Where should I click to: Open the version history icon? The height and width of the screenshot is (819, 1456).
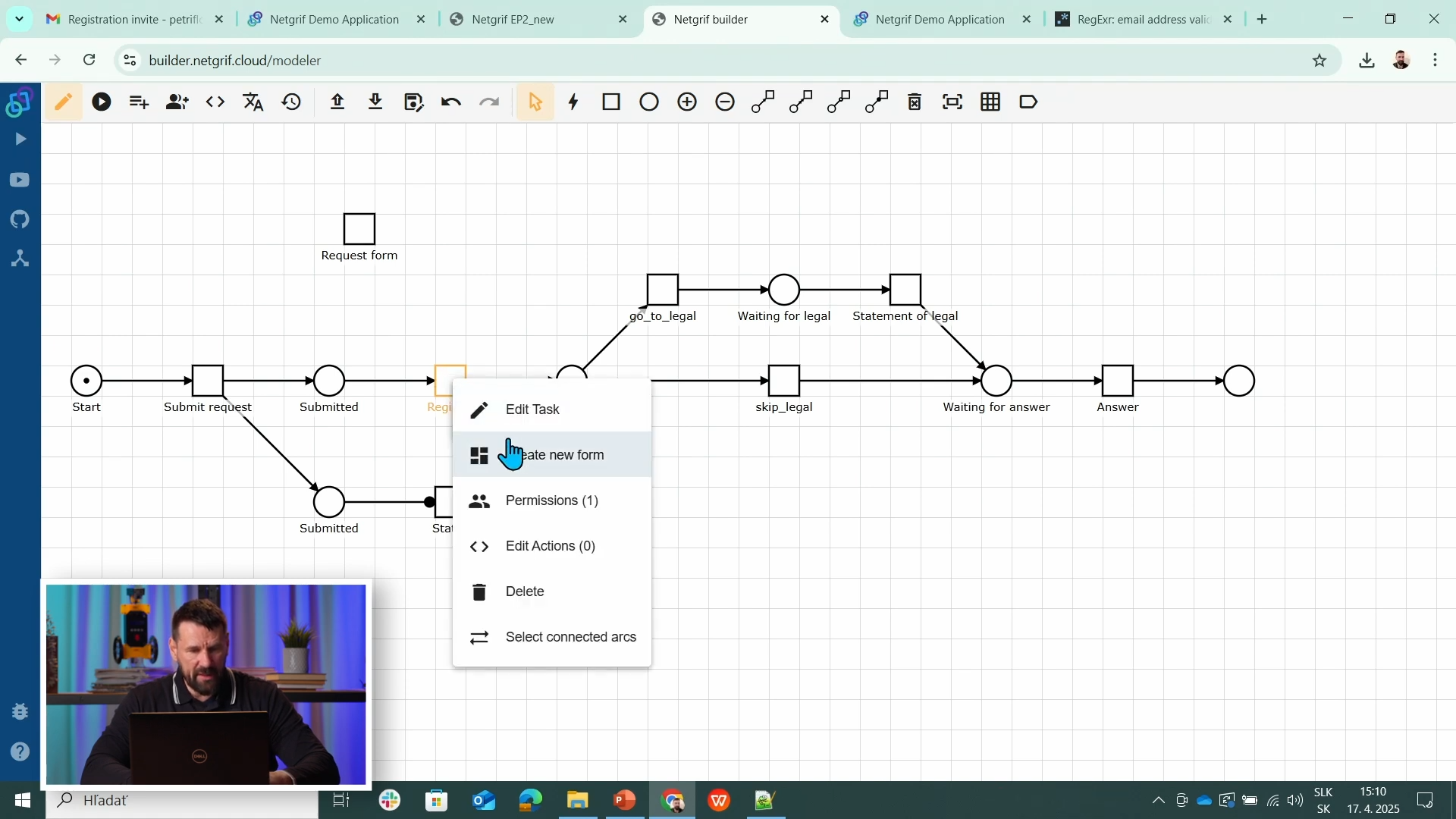tap(291, 102)
